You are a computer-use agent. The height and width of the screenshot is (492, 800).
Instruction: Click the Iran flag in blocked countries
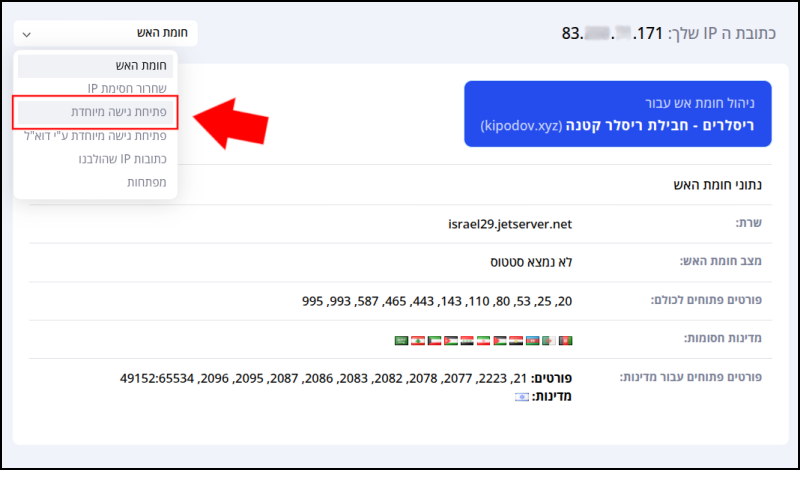pyautogui.click(x=484, y=340)
